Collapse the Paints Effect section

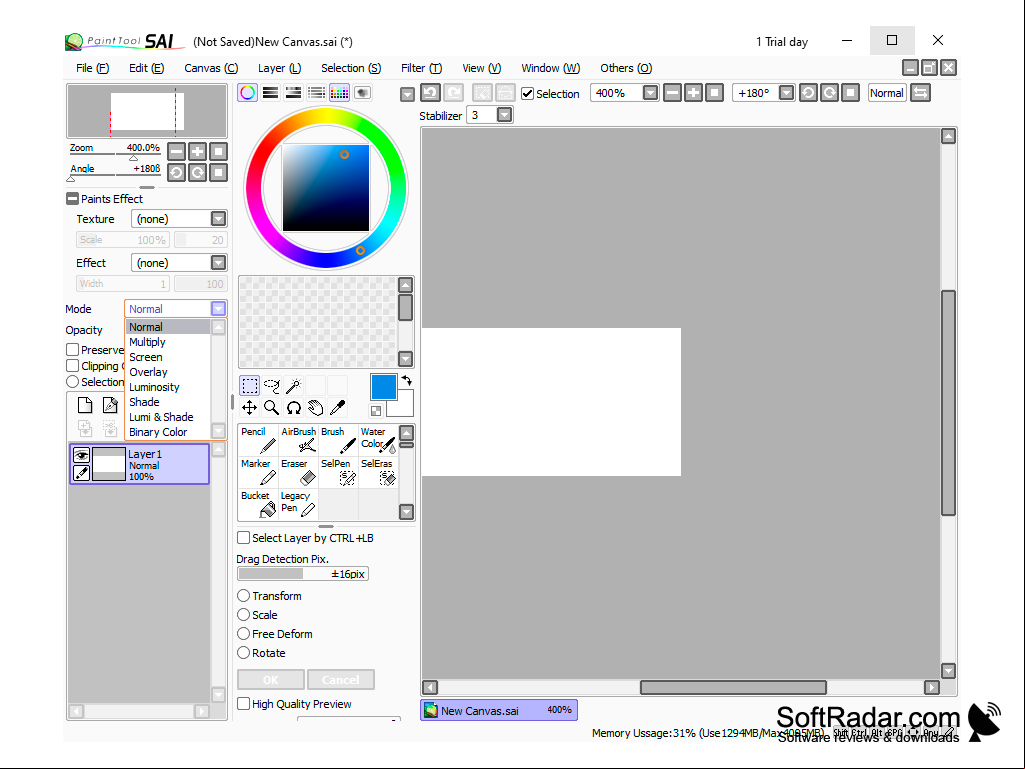click(x=73, y=199)
